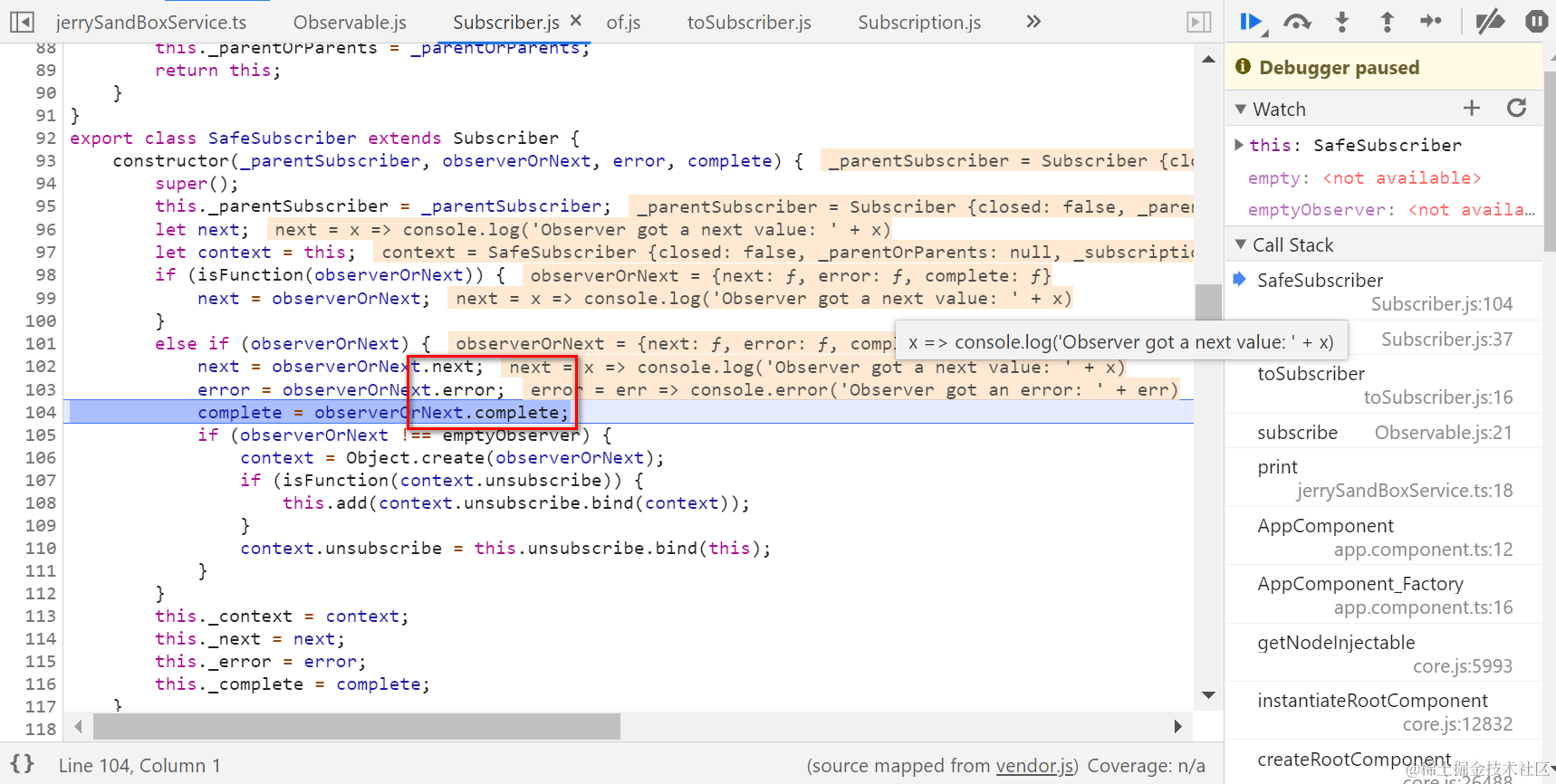Open the of.js tab
The image size is (1556, 784).
(x=623, y=22)
